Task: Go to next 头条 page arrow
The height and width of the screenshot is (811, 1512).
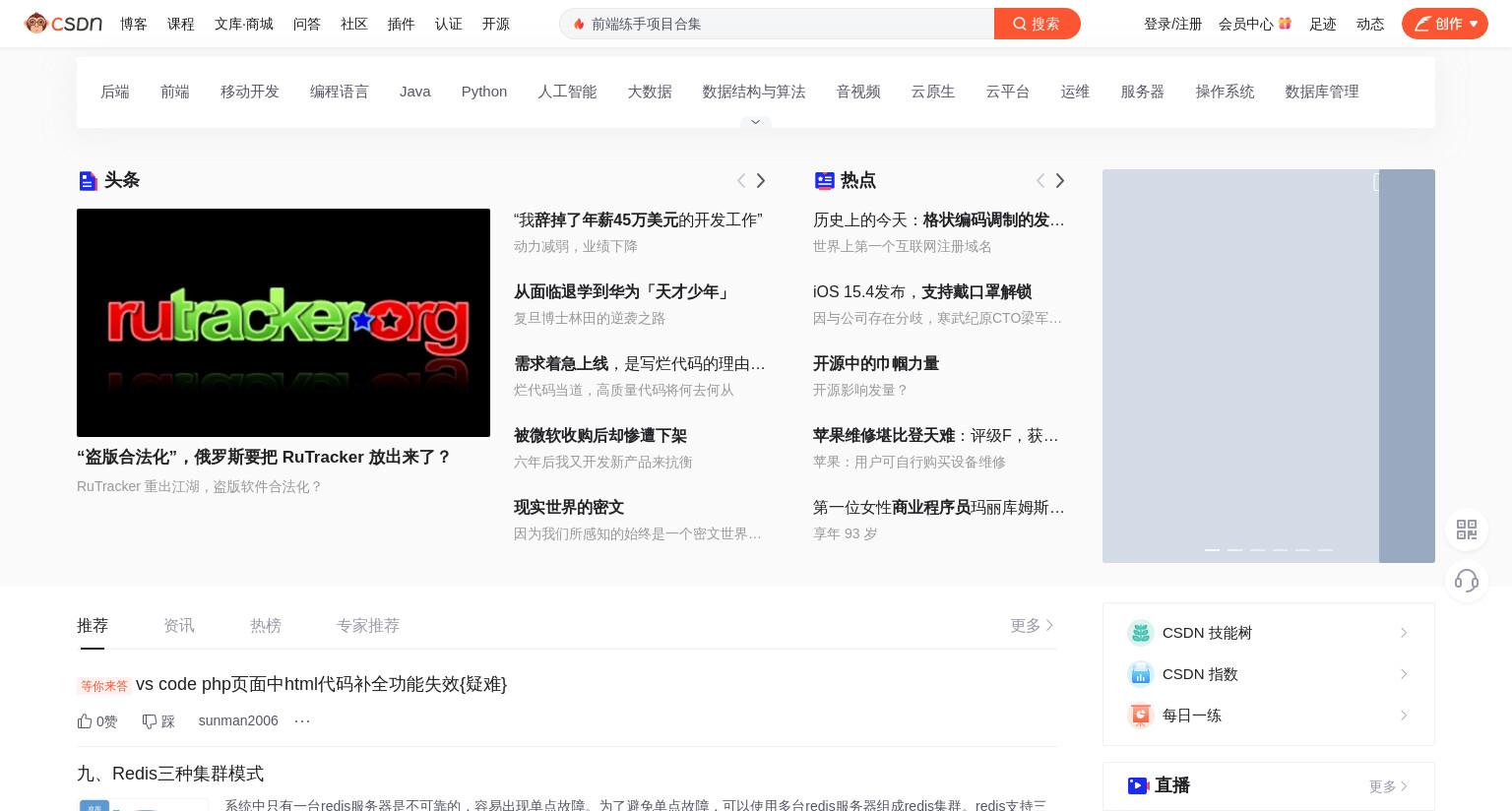Action: point(760,180)
